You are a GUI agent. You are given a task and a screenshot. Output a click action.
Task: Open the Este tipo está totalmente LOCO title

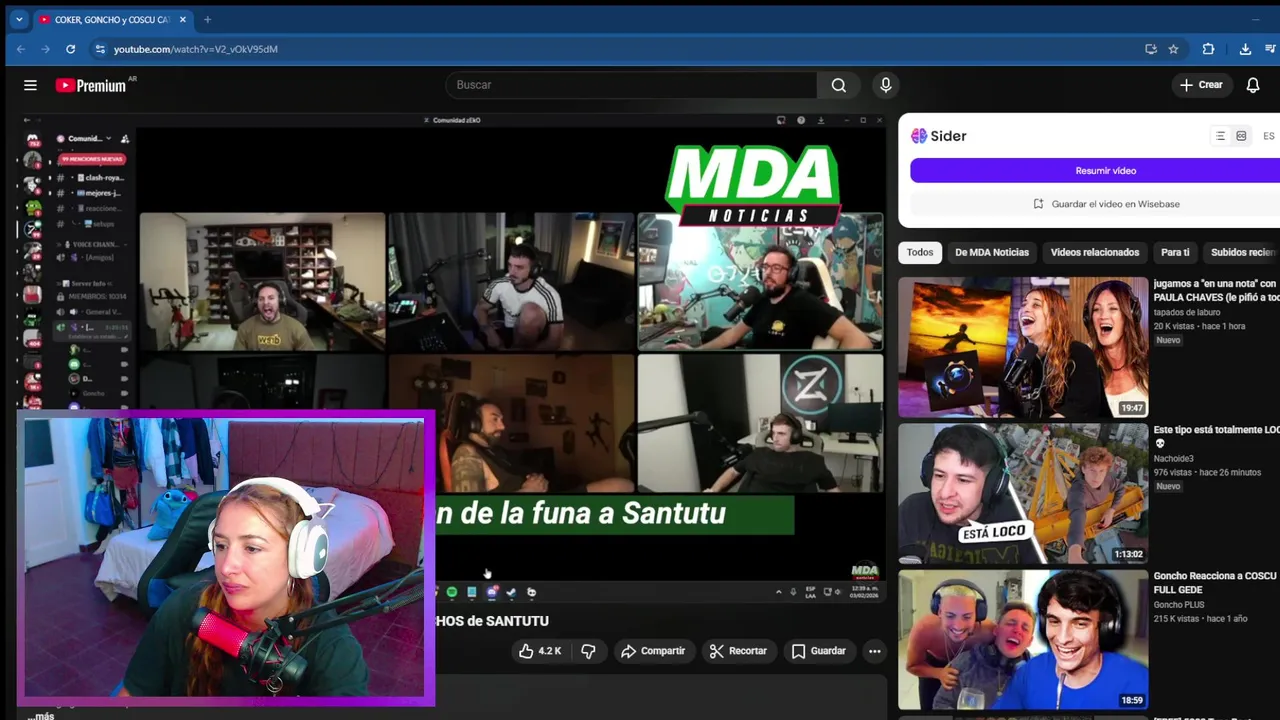(1216, 436)
